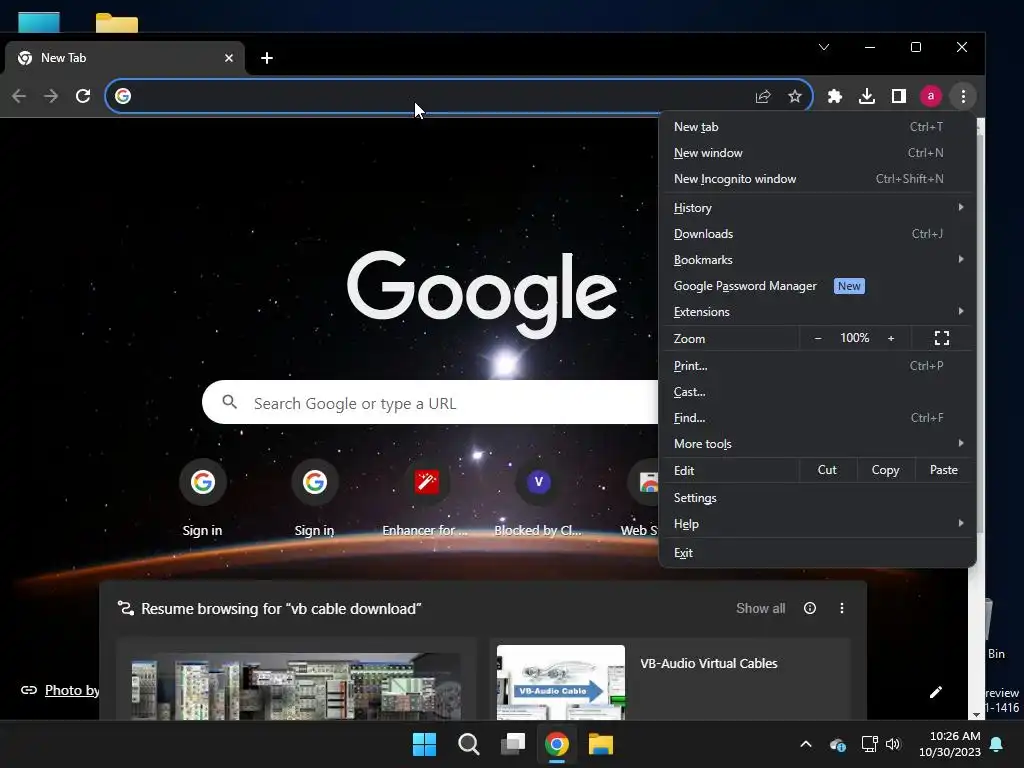Image resolution: width=1024 pixels, height=768 pixels.
Task: Choose Find... from the menu
Action: point(818,418)
